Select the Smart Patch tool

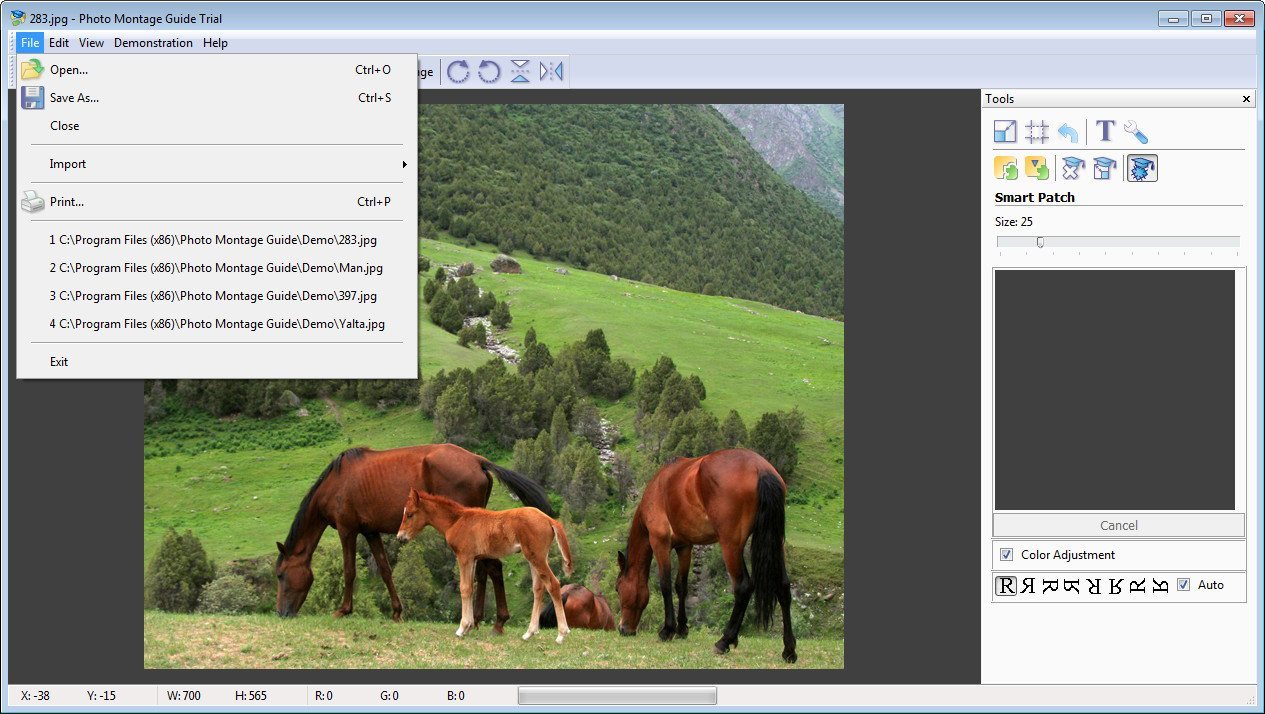[1140, 167]
